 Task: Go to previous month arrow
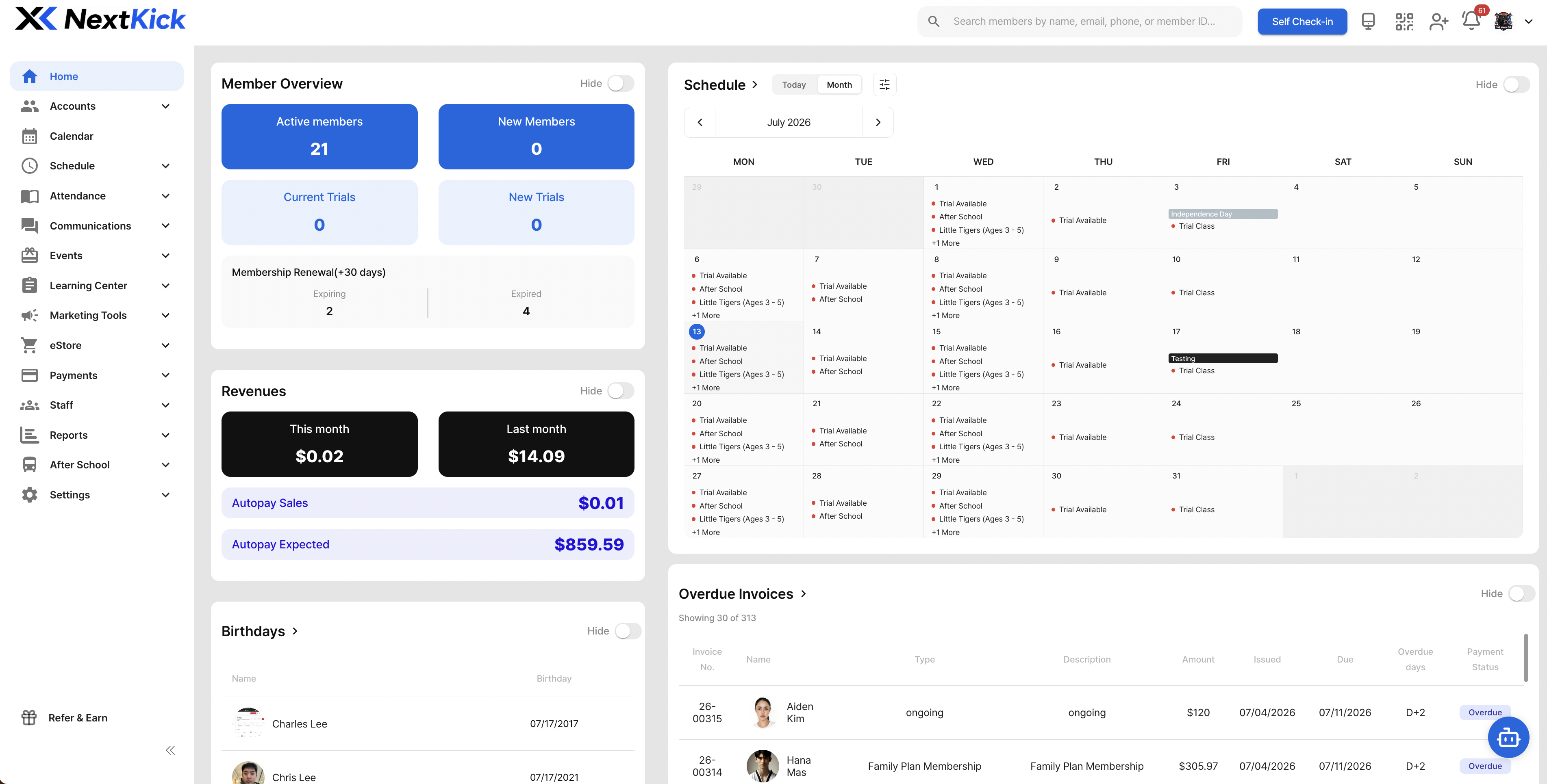tap(700, 122)
